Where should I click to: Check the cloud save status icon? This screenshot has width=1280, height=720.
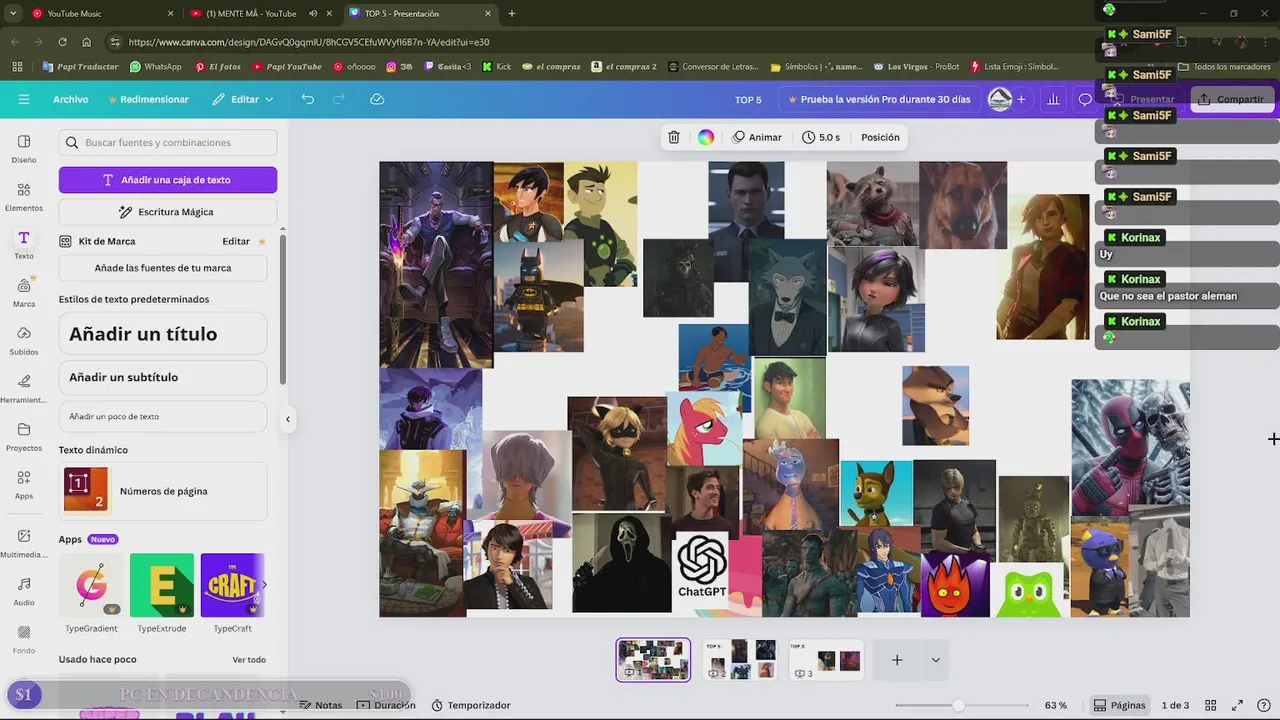click(x=377, y=99)
